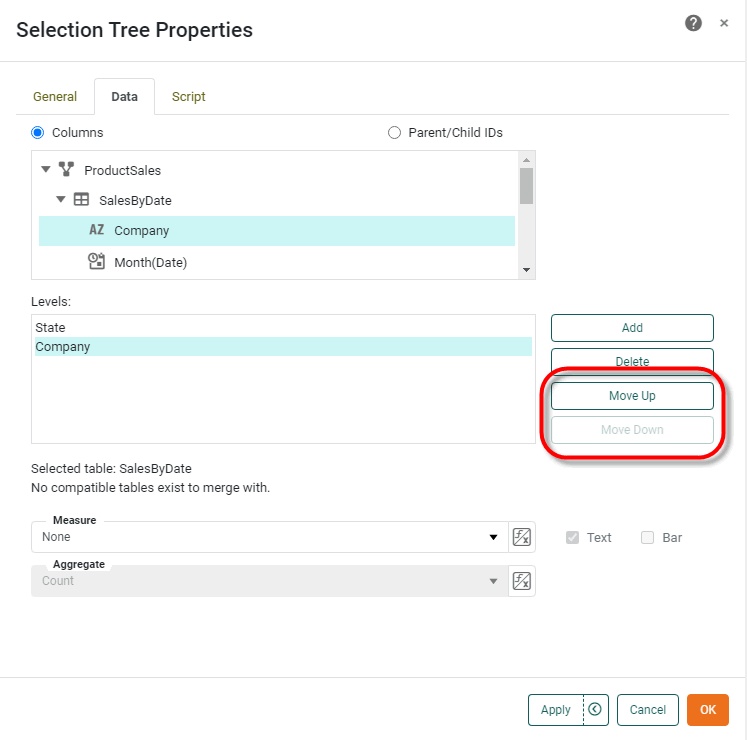Viewport: 747px width, 740px height.
Task: Click the 'Selection Tree Properties' title
Action: coord(134,30)
